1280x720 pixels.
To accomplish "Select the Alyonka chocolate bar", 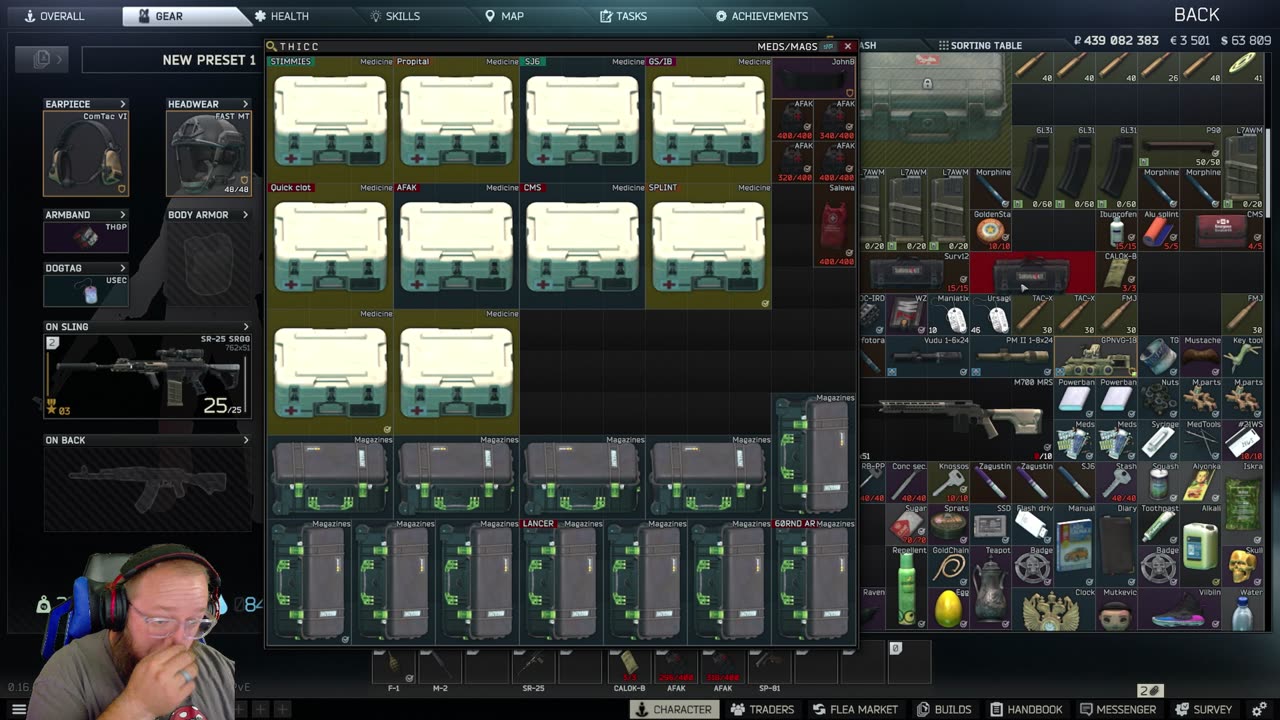I will pos(1200,483).
